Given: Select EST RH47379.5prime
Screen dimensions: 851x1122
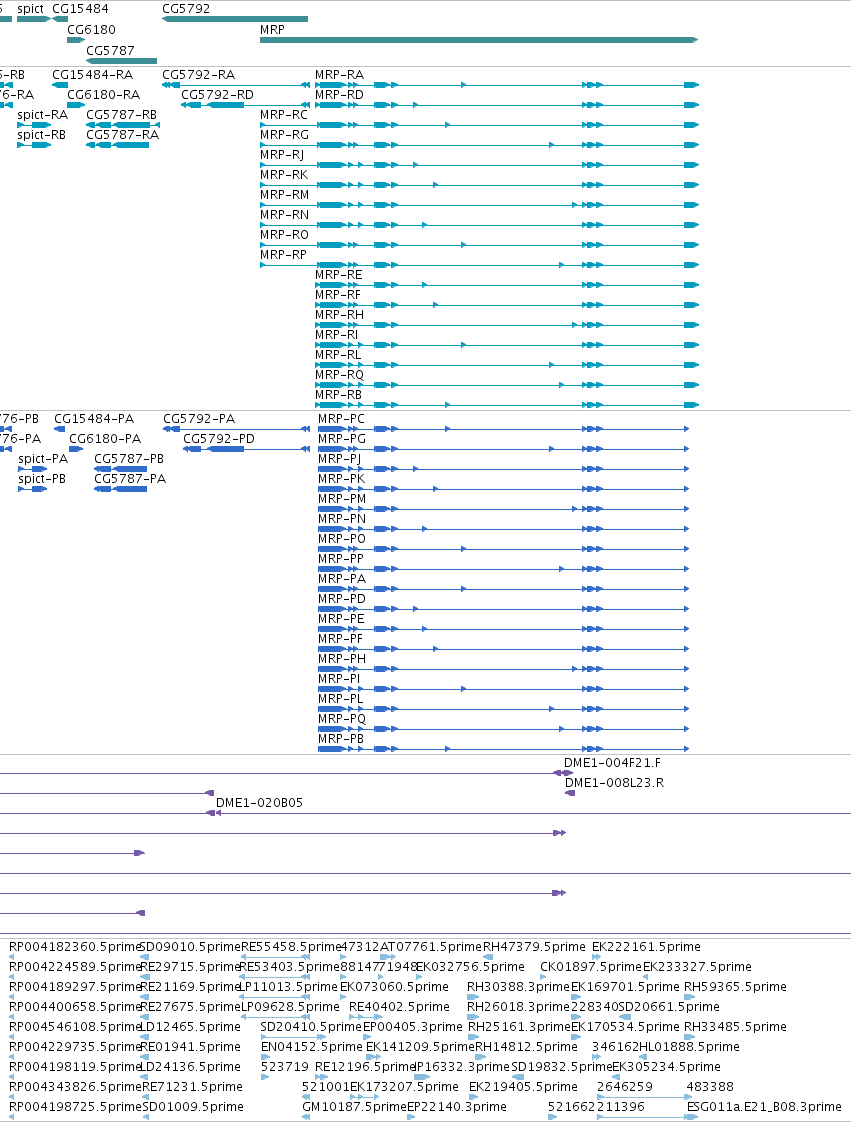Looking at the screenshot, I should 534,947.
